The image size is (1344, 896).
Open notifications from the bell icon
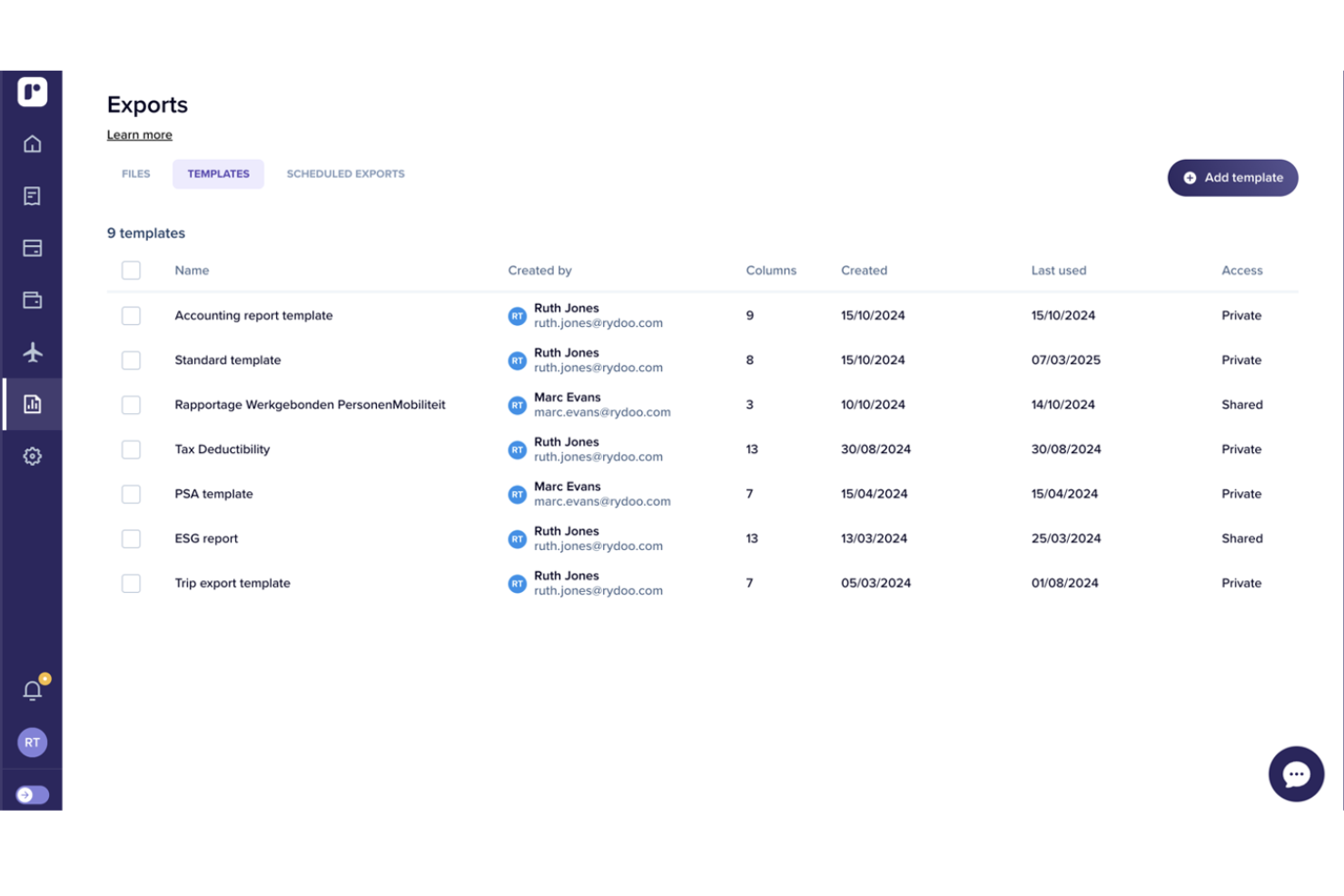(32, 688)
